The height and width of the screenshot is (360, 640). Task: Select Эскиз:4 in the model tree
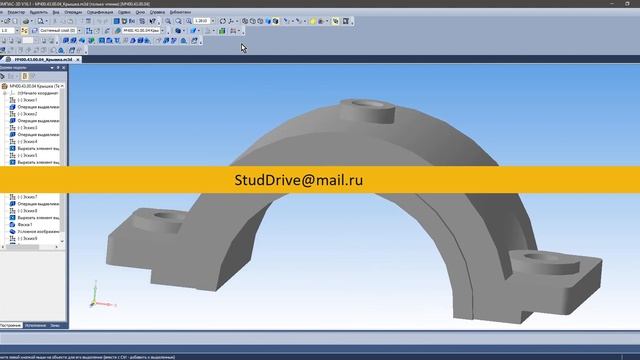tap(27, 142)
